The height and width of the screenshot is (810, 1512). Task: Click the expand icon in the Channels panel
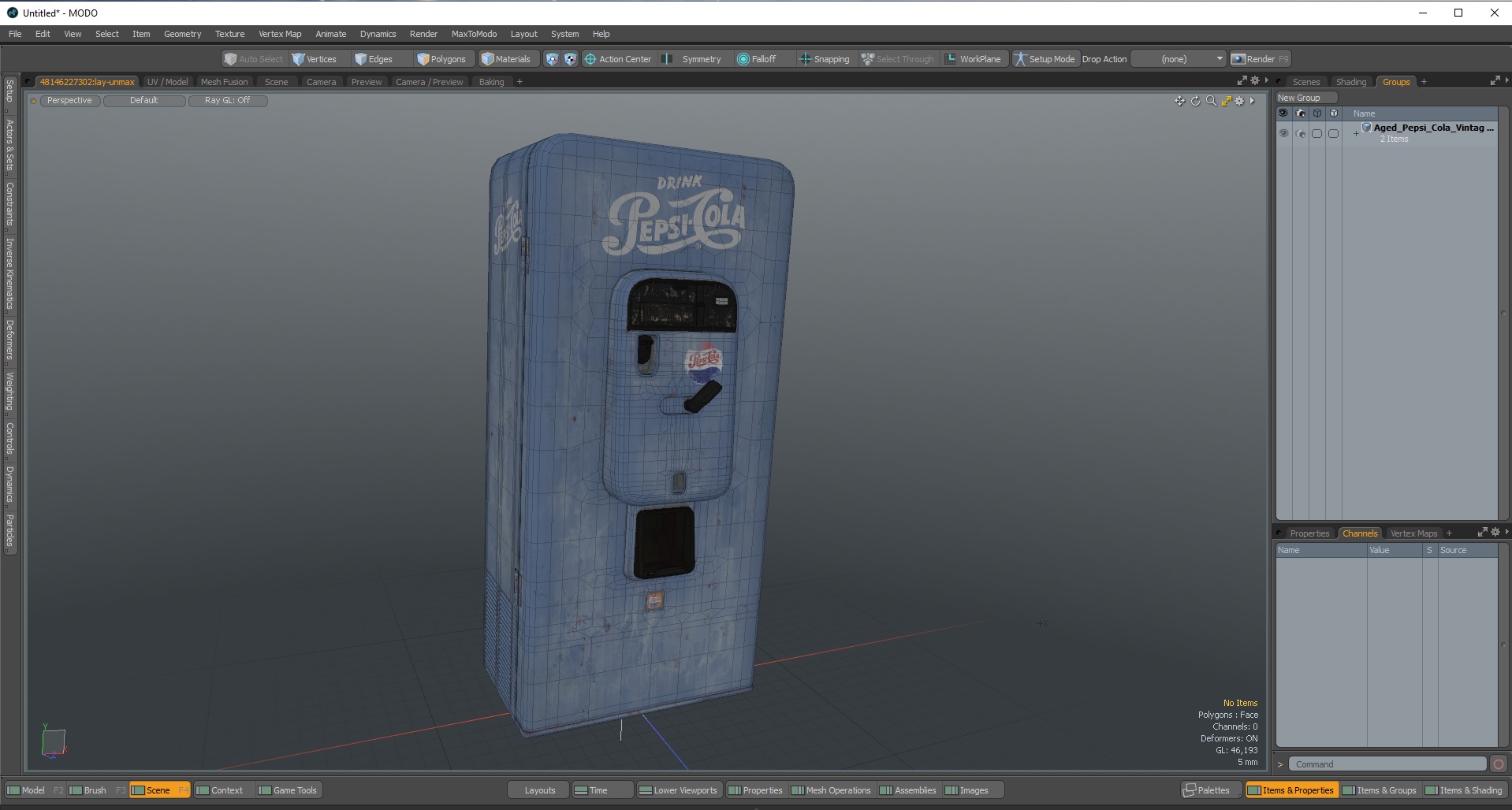pyautogui.click(x=1482, y=532)
